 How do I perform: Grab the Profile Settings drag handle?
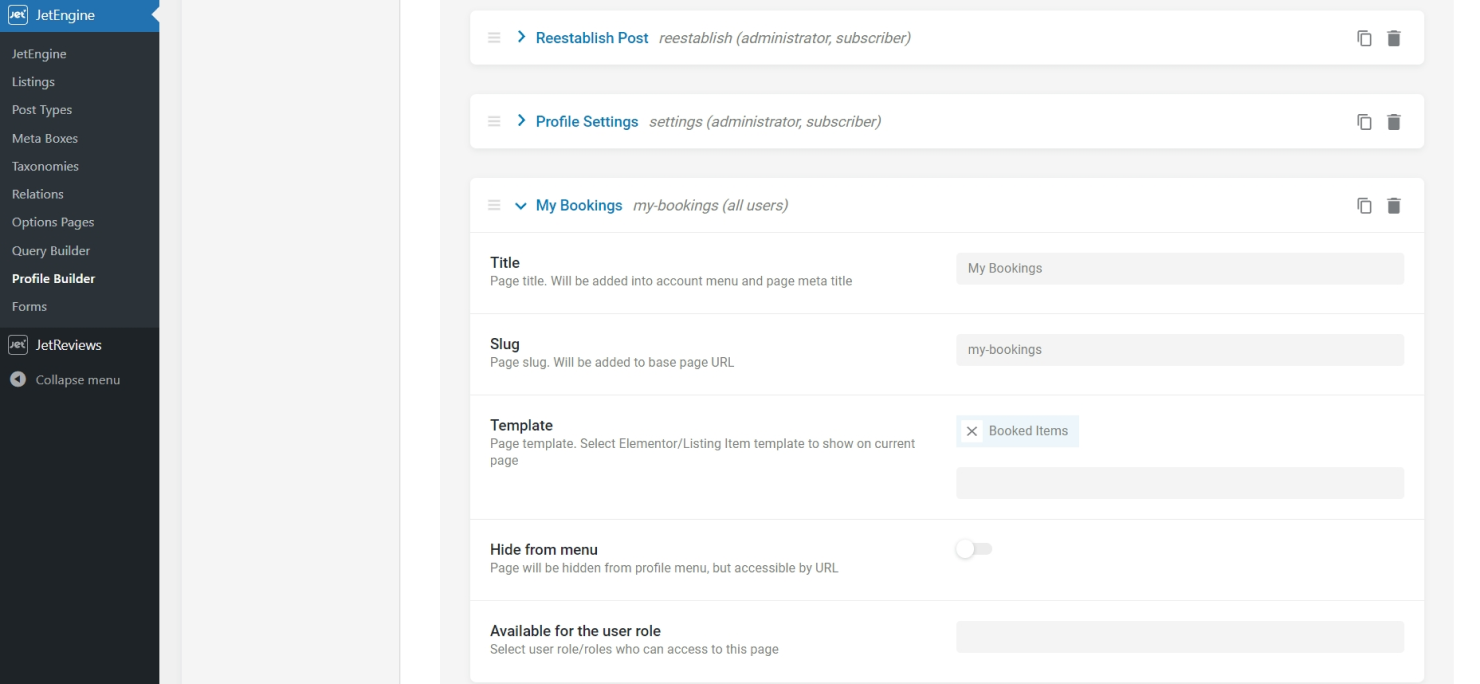(494, 122)
